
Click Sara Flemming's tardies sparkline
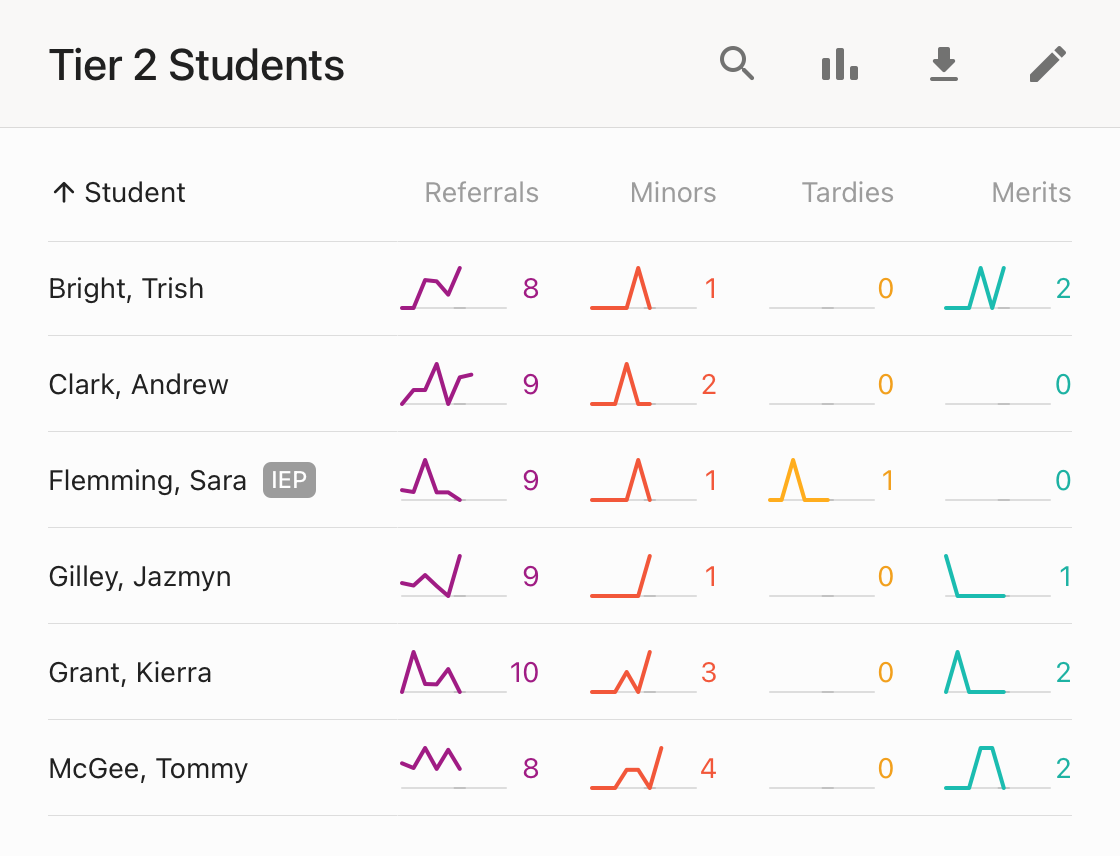click(800, 481)
